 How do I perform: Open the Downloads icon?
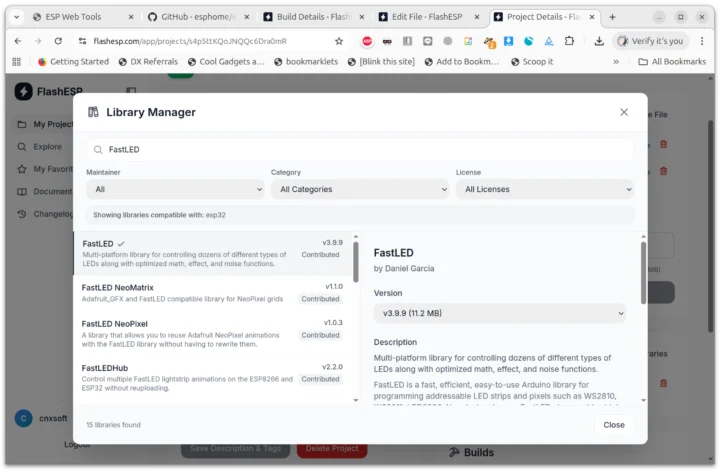coord(599,41)
